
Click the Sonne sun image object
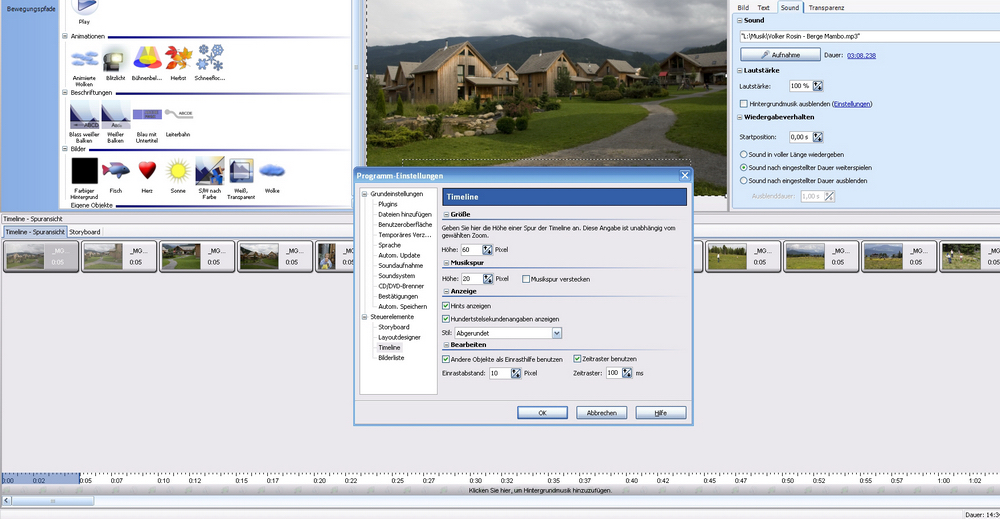tap(178, 169)
